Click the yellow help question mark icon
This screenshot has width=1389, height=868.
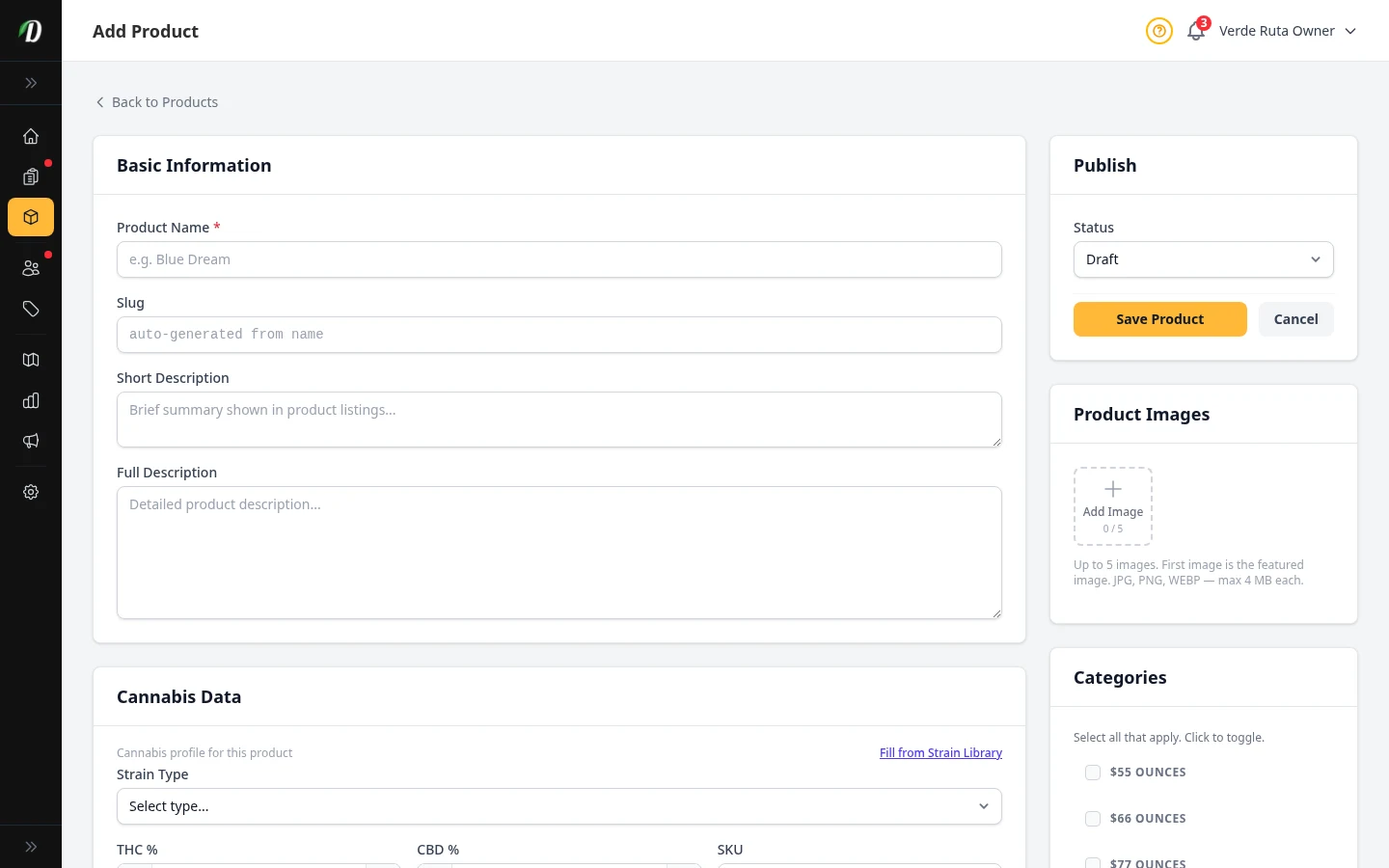[x=1158, y=31]
